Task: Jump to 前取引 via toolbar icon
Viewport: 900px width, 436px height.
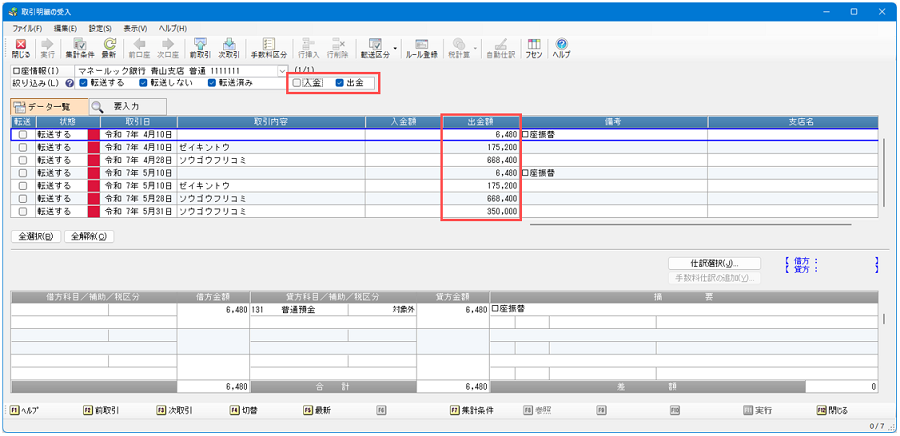Action: pyautogui.click(x=200, y=49)
